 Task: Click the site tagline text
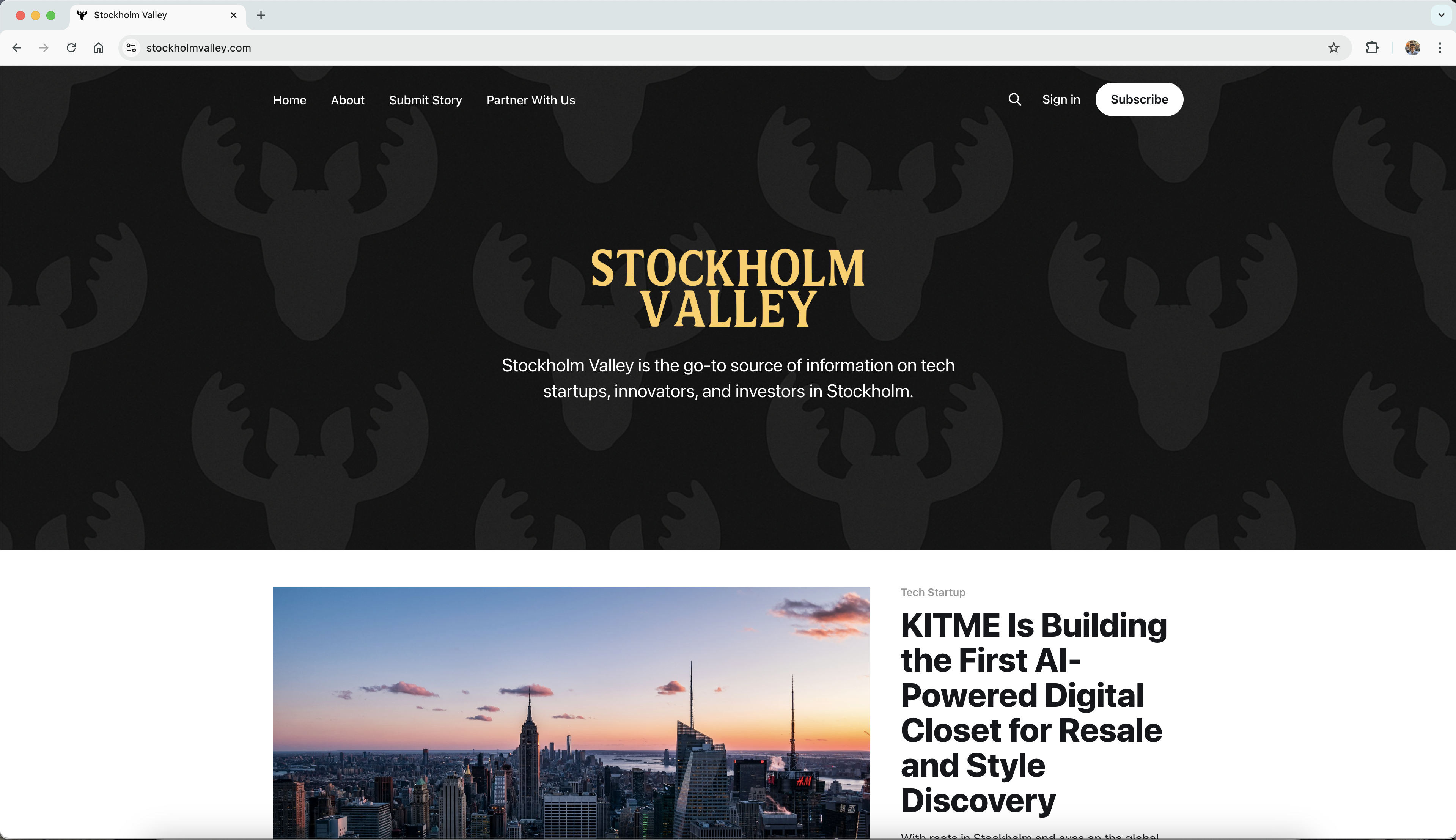(728, 379)
